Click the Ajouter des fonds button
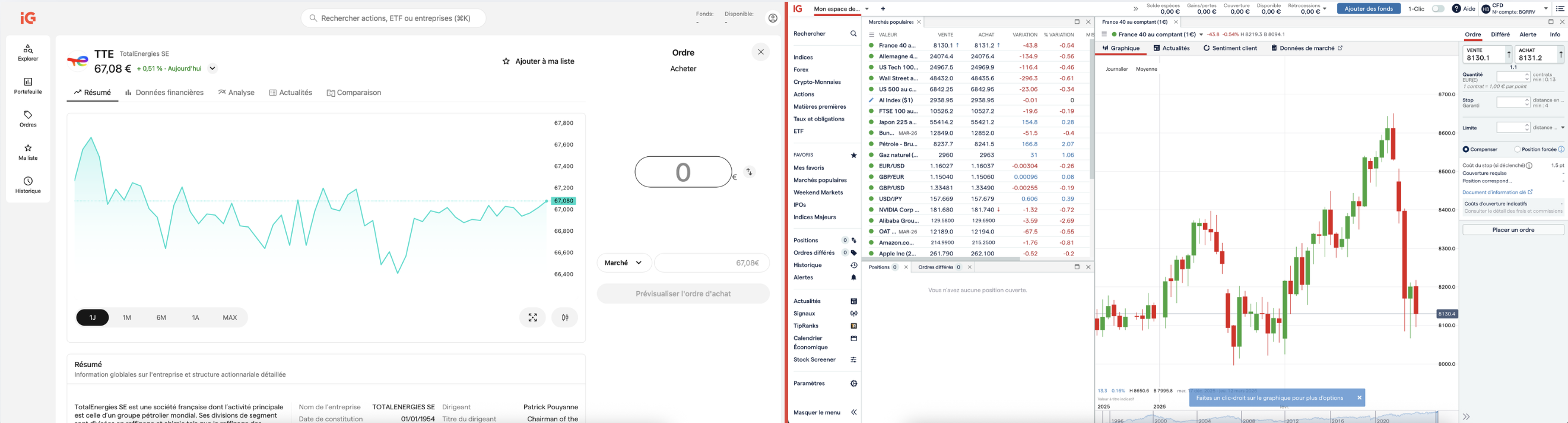Viewport: 1568px width, 423px height. 1369,9
